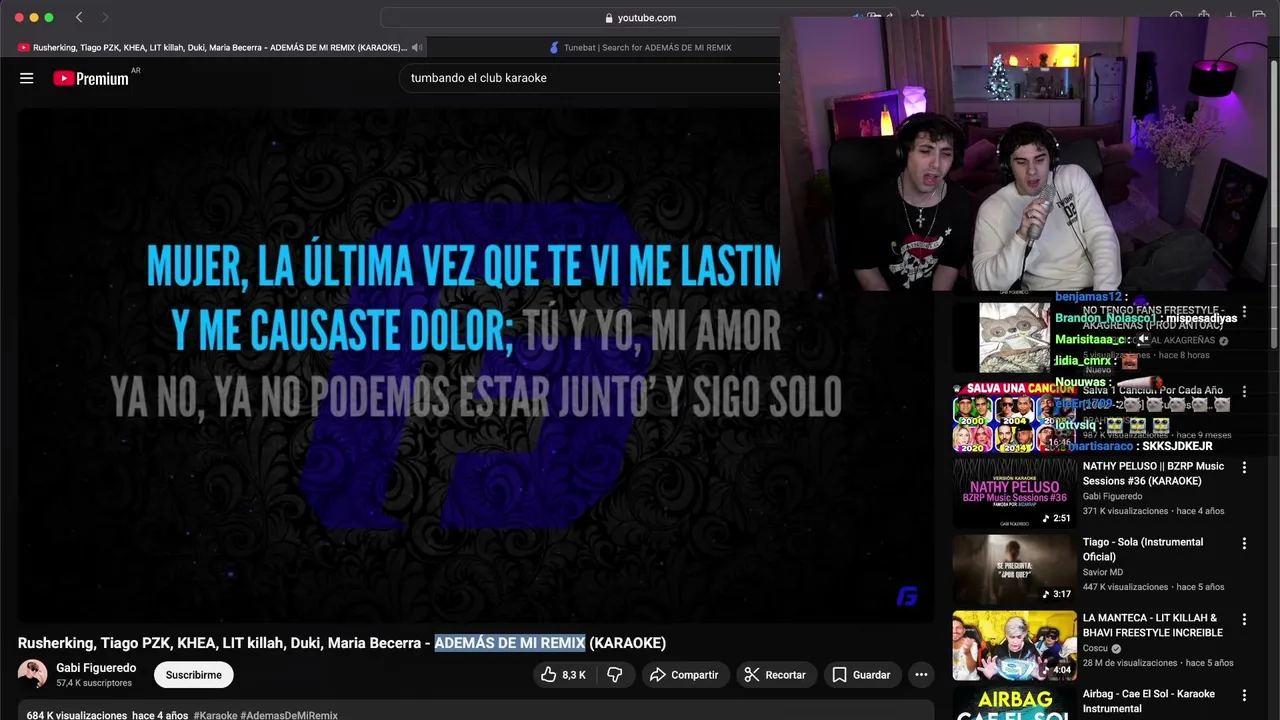Open options menu for NO TENGO FANS FREESTYLE

(x=1244, y=312)
